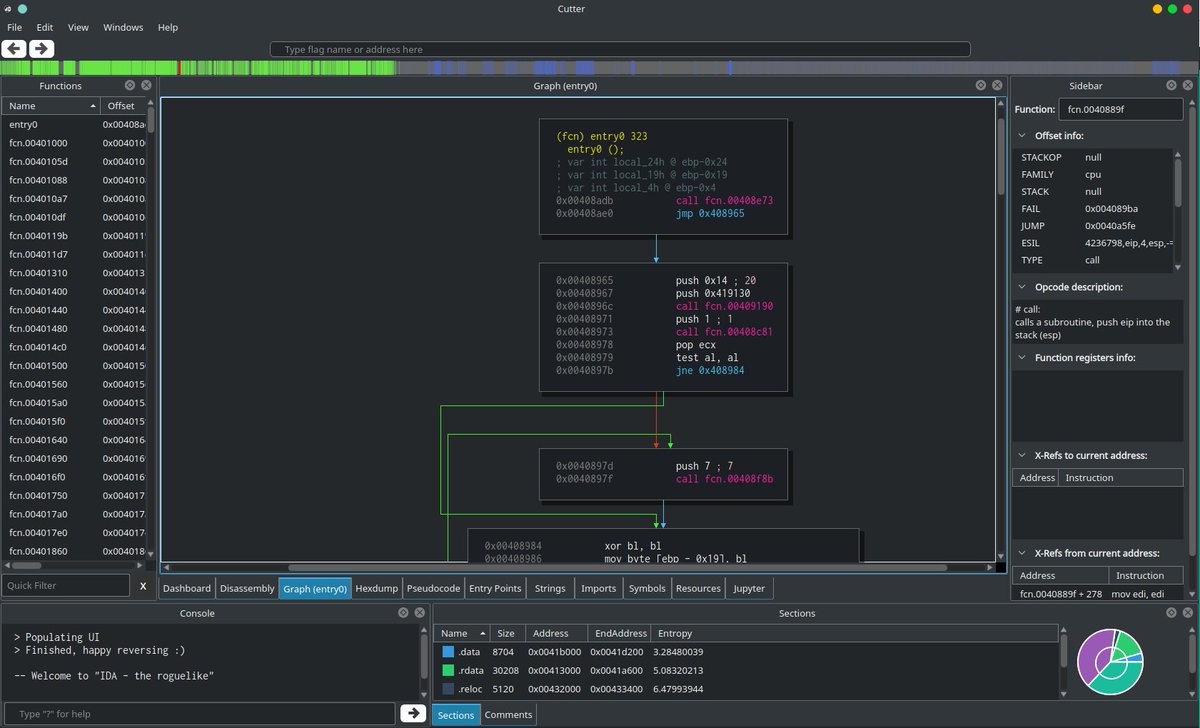The width and height of the screenshot is (1200, 728).
Task: Click jmp 0x408965 instruction in graph
Action: 711,214
